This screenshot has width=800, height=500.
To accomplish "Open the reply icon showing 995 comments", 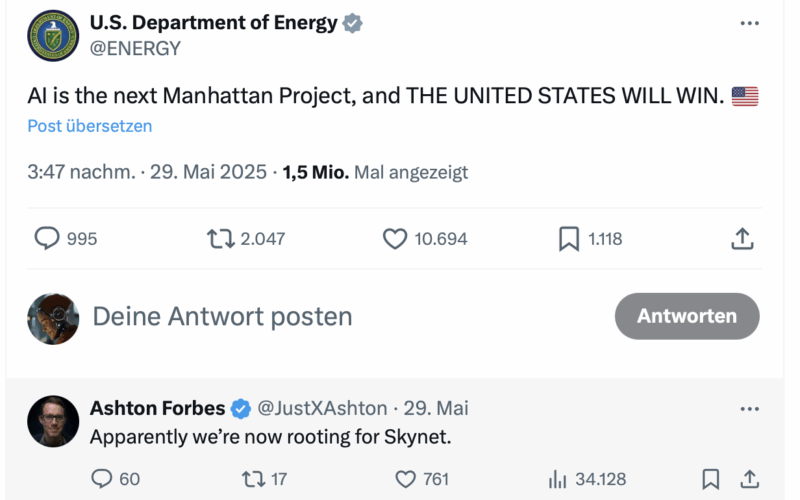I will pyautogui.click(x=47, y=238).
